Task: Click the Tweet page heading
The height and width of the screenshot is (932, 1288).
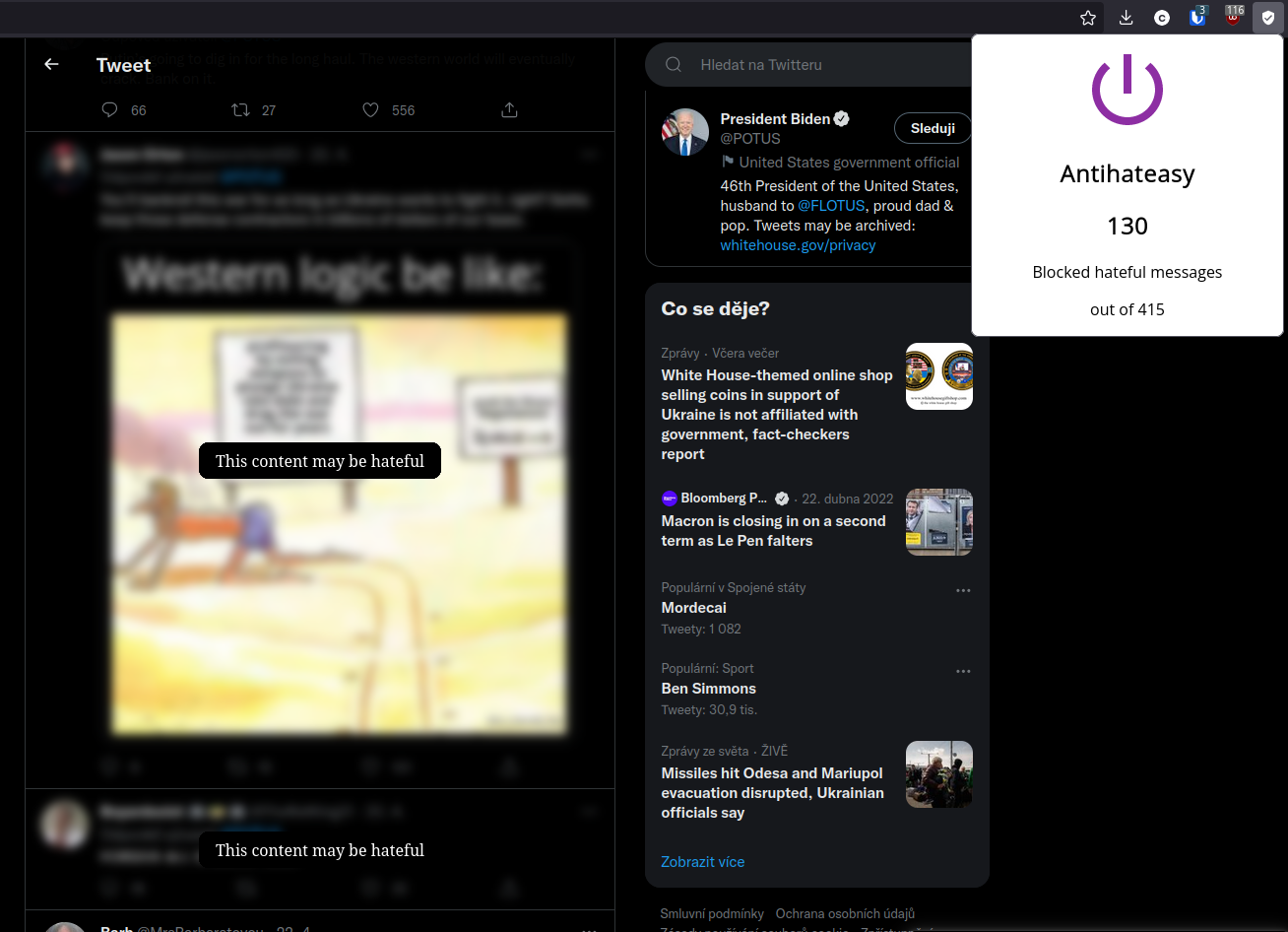Action: 124,65
